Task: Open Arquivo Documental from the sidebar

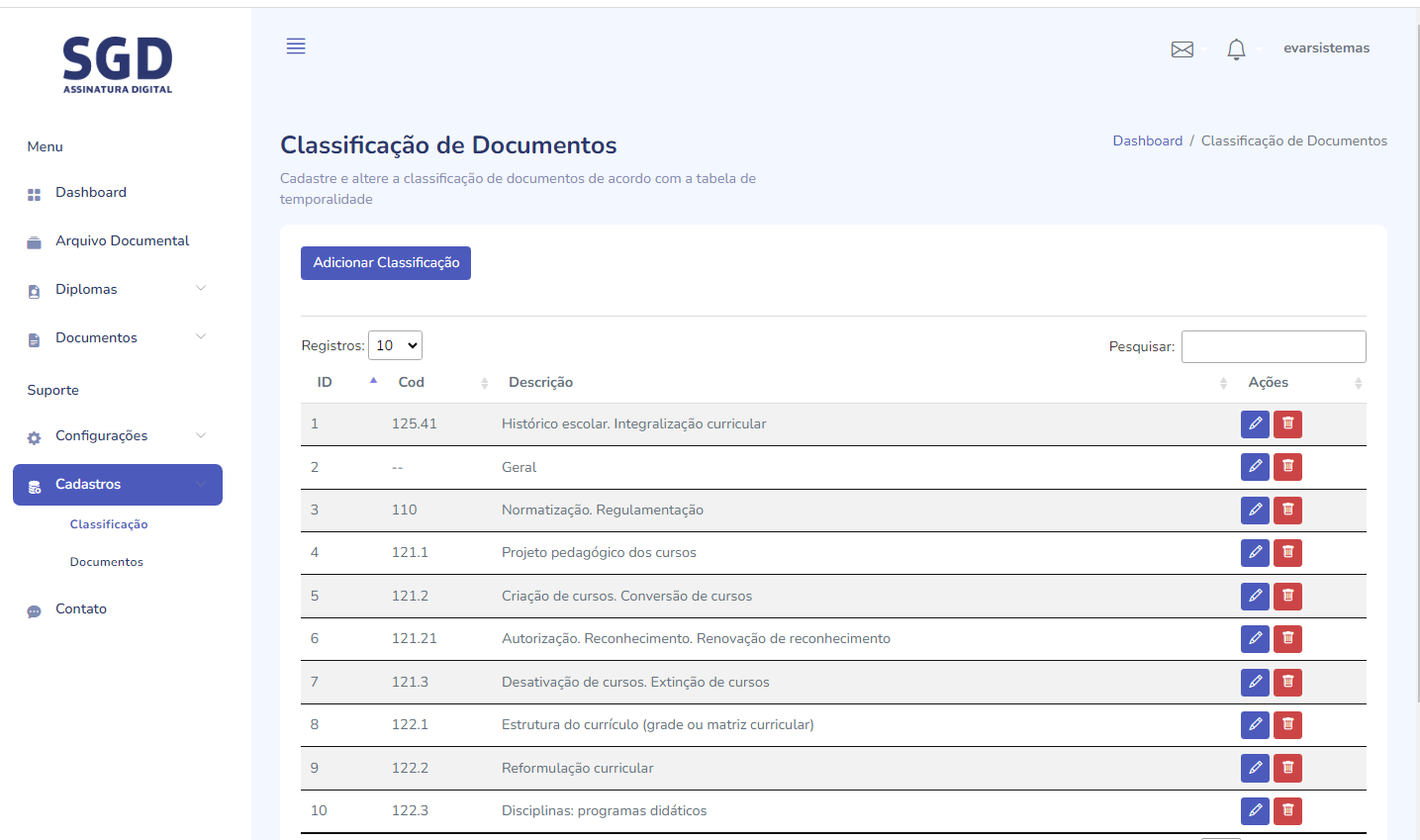Action: pos(122,240)
